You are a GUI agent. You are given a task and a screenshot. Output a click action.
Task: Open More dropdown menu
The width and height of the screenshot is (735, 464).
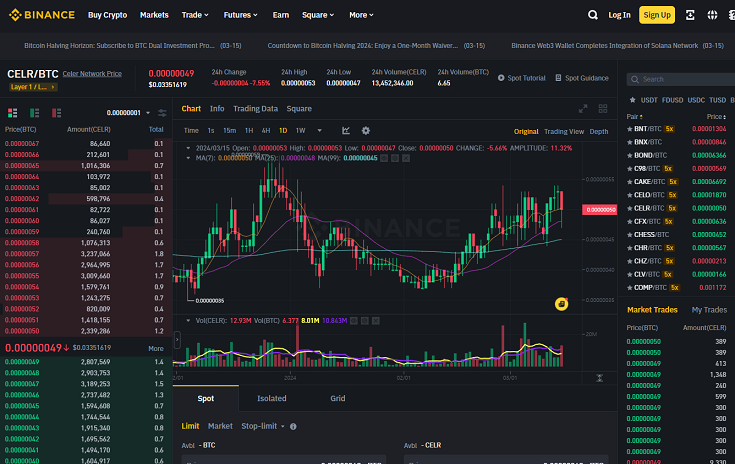(x=361, y=15)
